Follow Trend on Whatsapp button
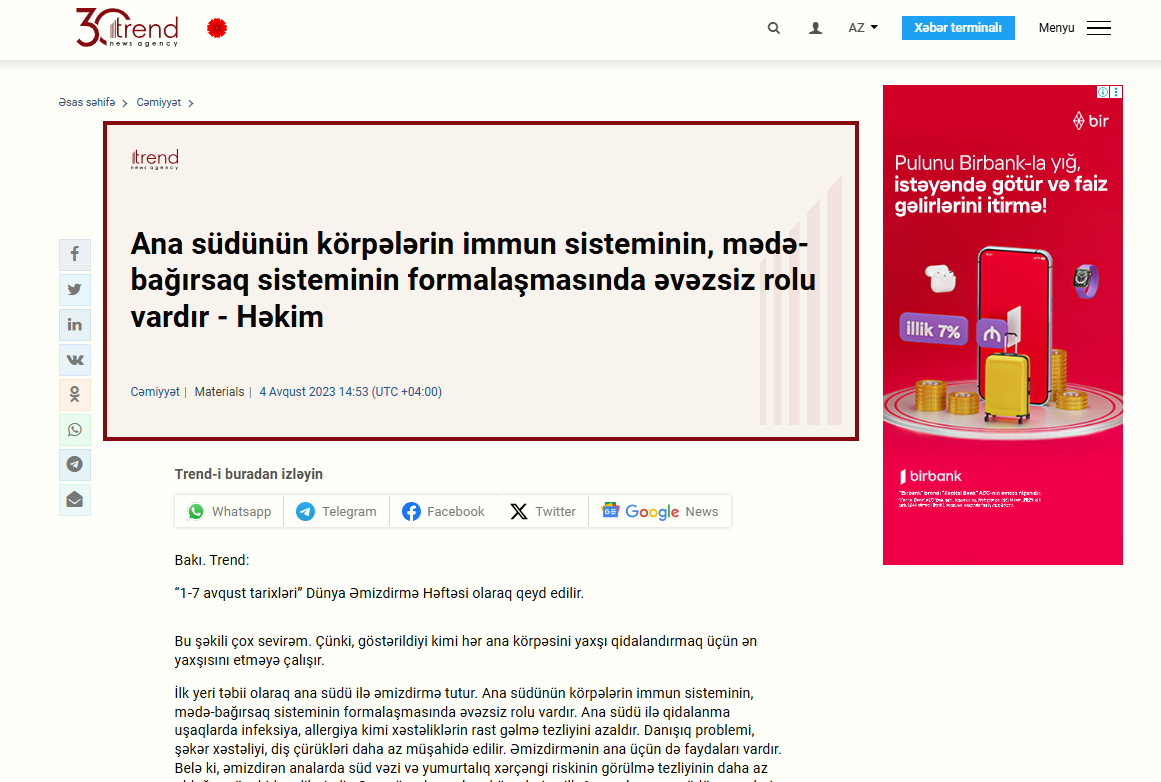Viewport: 1161px width, 782px height. click(x=230, y=512)
